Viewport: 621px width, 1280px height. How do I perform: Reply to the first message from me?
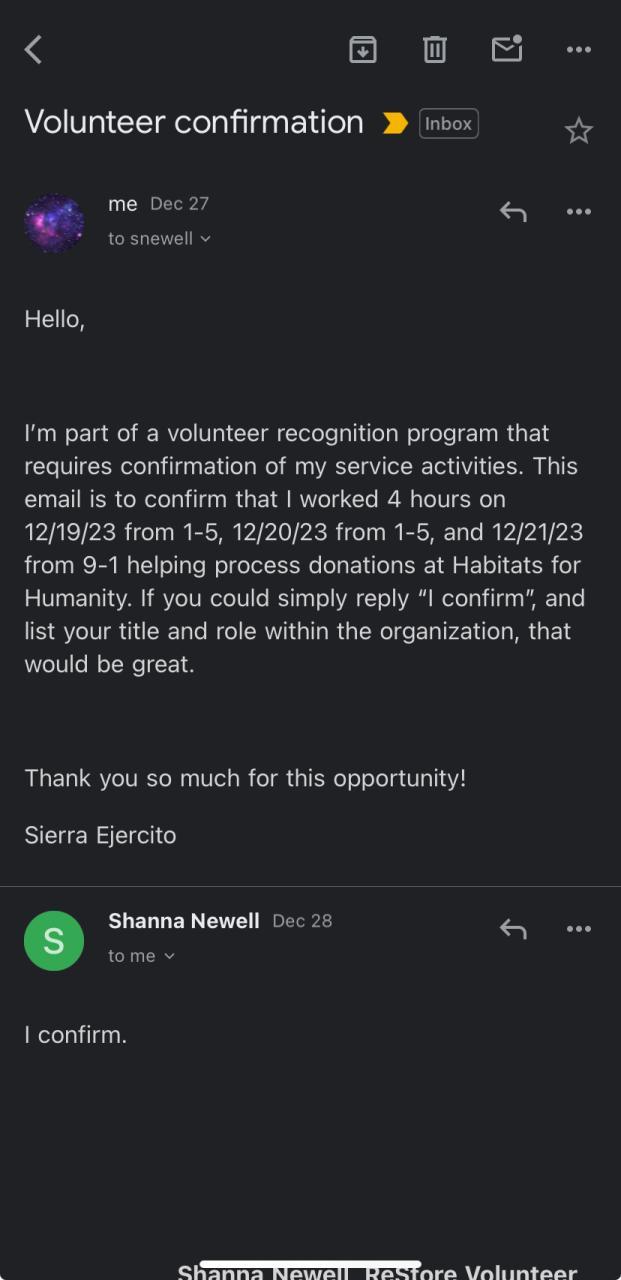[513, 211]
